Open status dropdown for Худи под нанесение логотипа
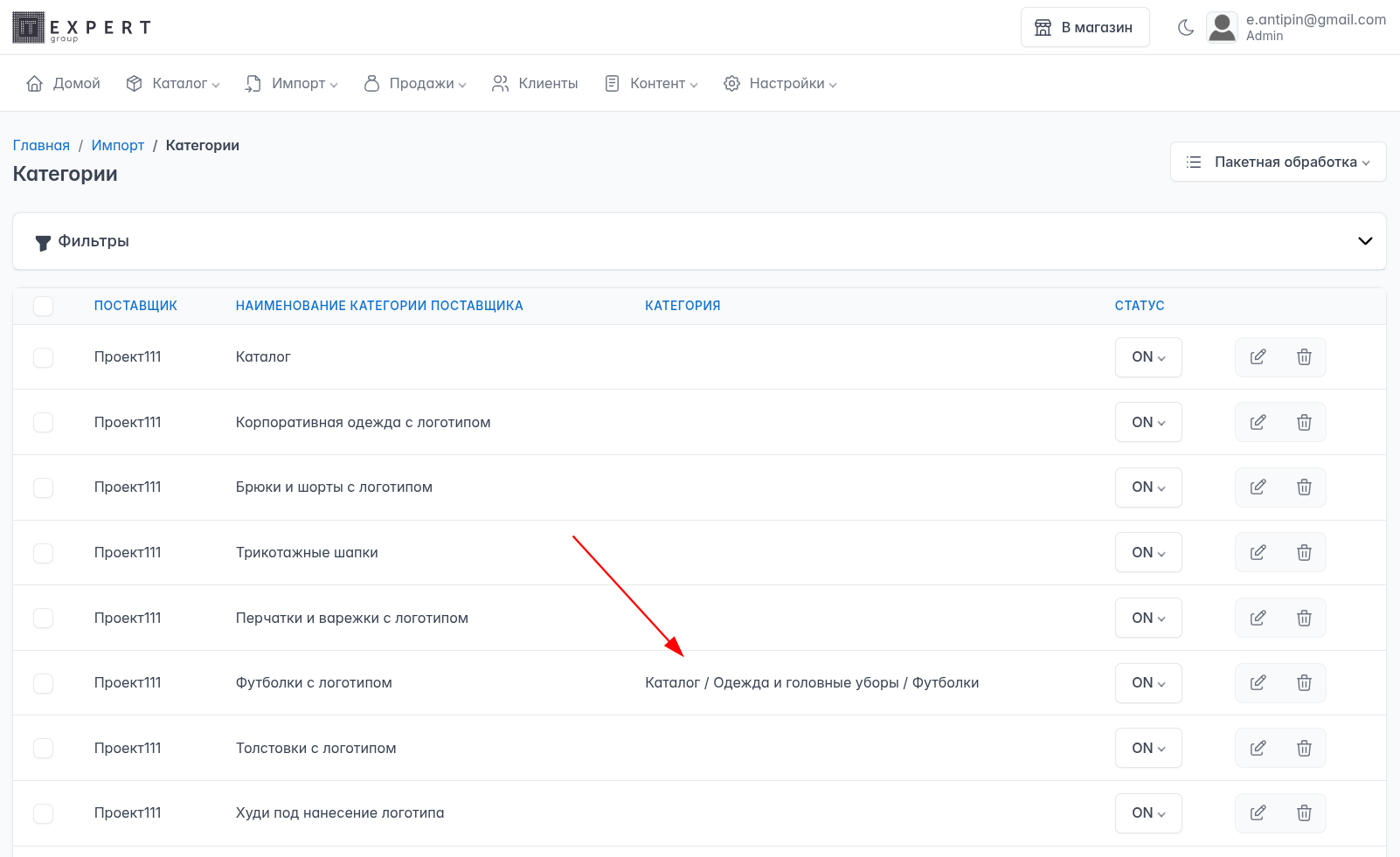Image resolution: width=1400 pixels, height=857 pixels. pos(1148,813)
